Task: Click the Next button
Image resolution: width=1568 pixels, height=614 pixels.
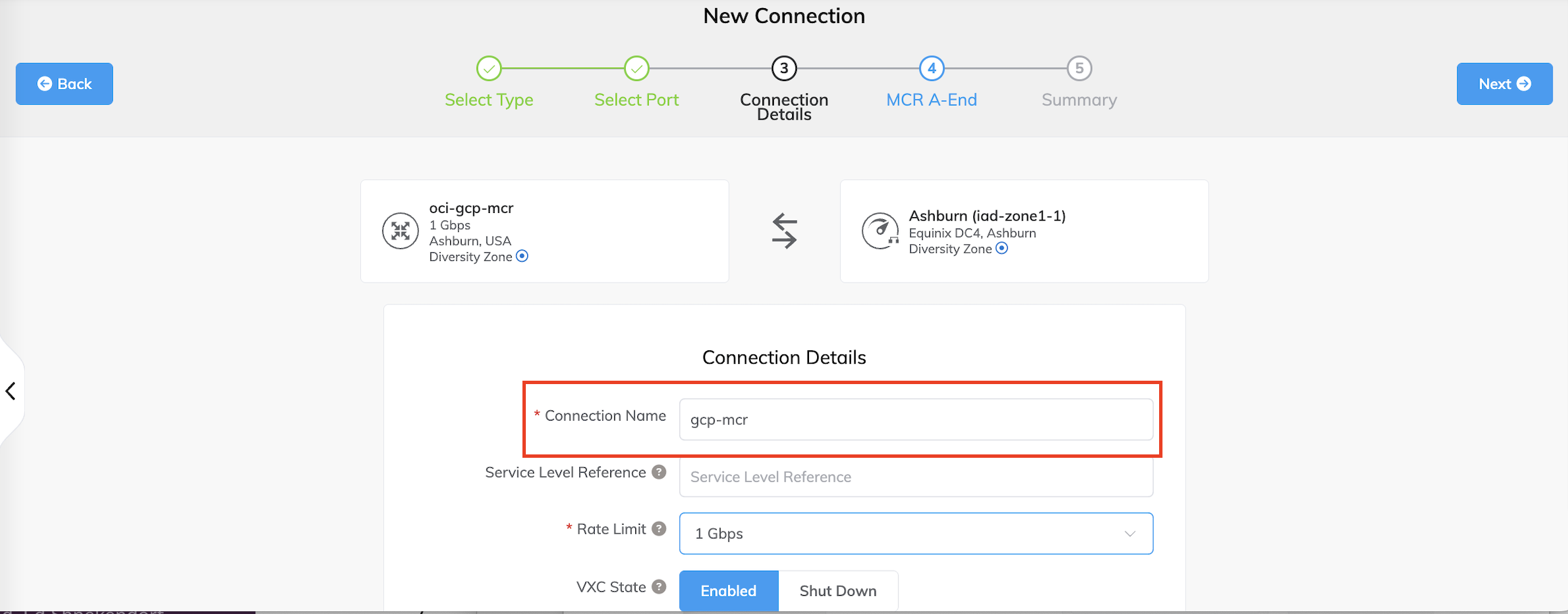Action: [x=1504, y=84]
